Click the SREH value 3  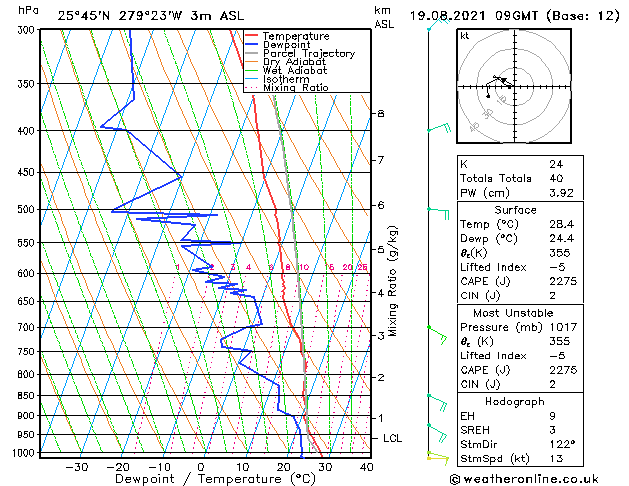click(552, 430)
